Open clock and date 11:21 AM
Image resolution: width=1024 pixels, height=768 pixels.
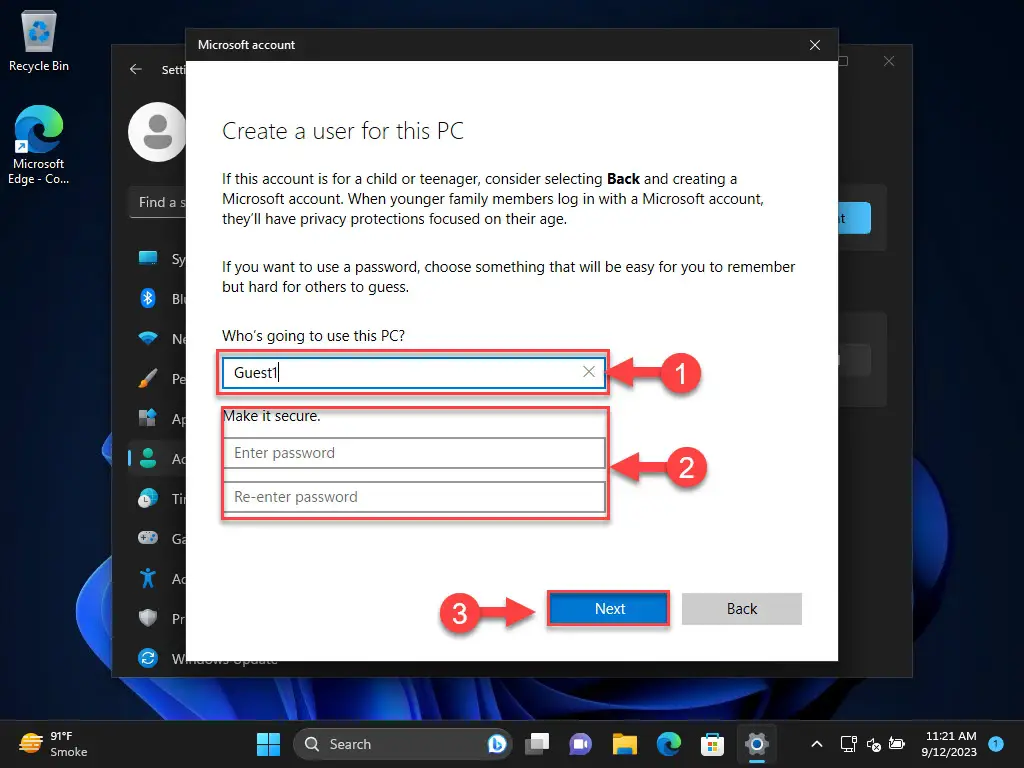tap(950, 744)
